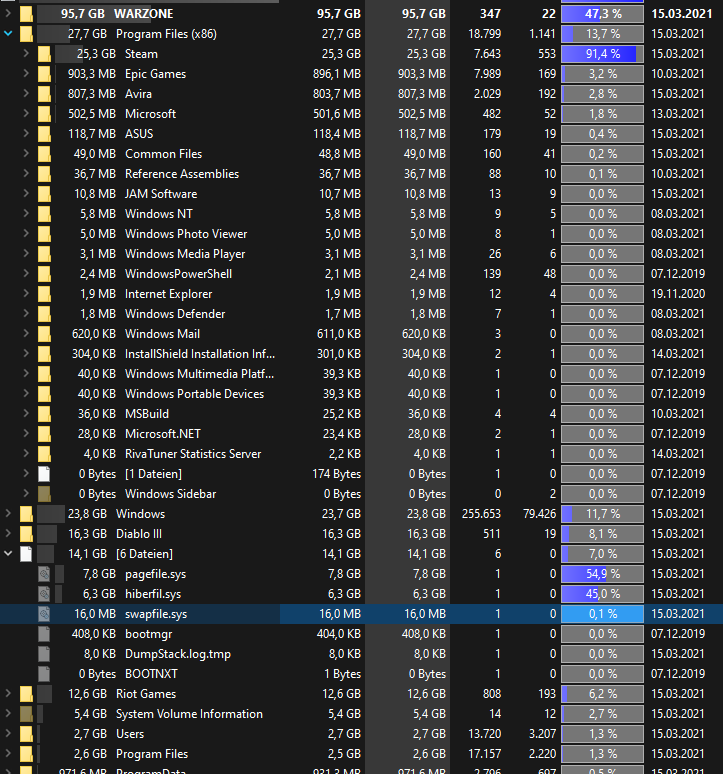Click the 1.141 folder count for Program Files (x86)

point(542,34)
